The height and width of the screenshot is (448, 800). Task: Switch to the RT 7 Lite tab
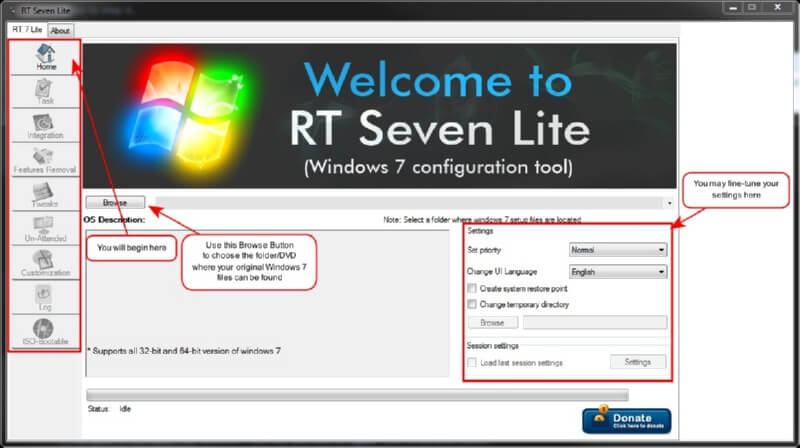27,30
